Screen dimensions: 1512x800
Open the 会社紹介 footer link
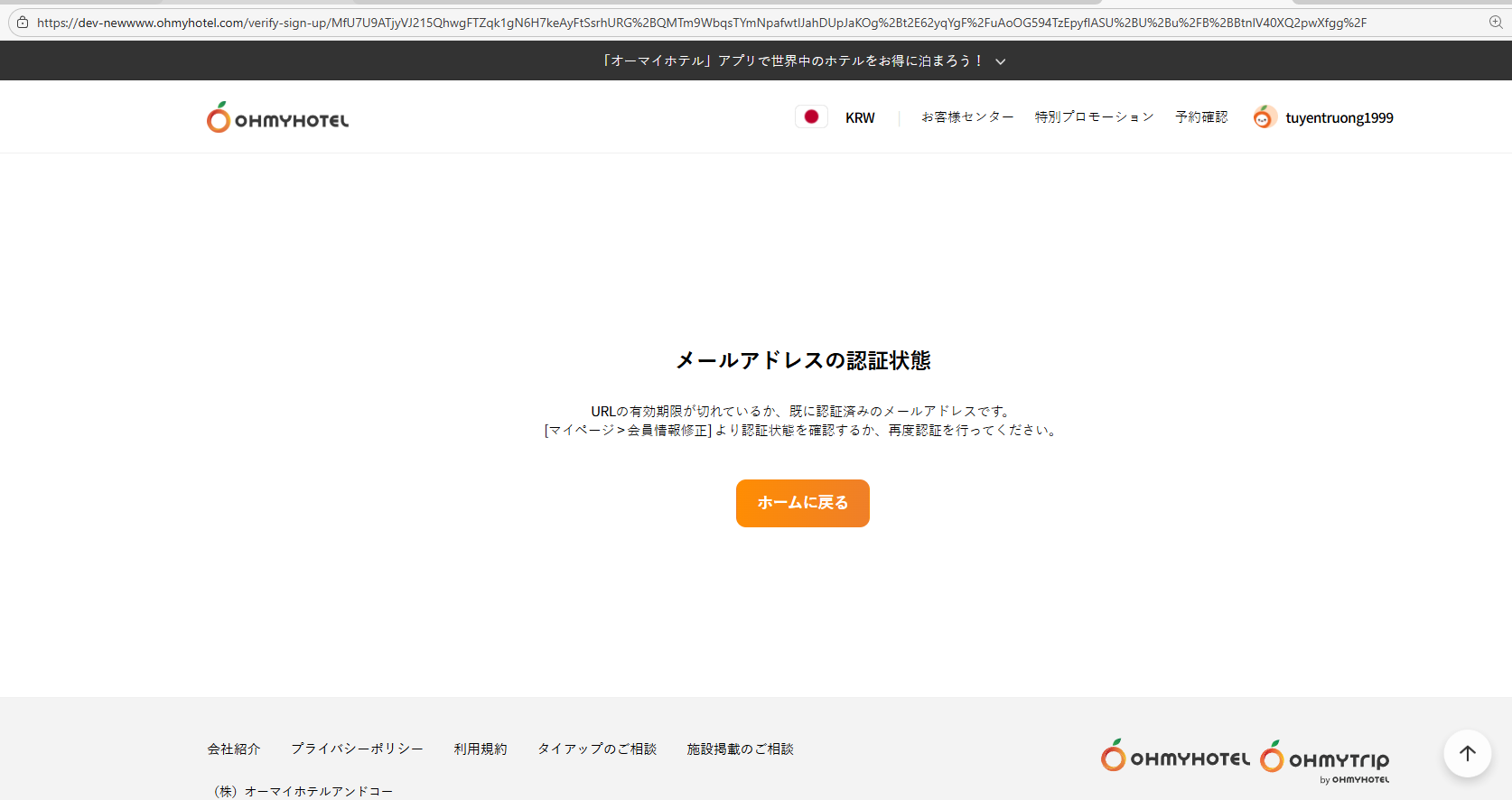point(234,749)
